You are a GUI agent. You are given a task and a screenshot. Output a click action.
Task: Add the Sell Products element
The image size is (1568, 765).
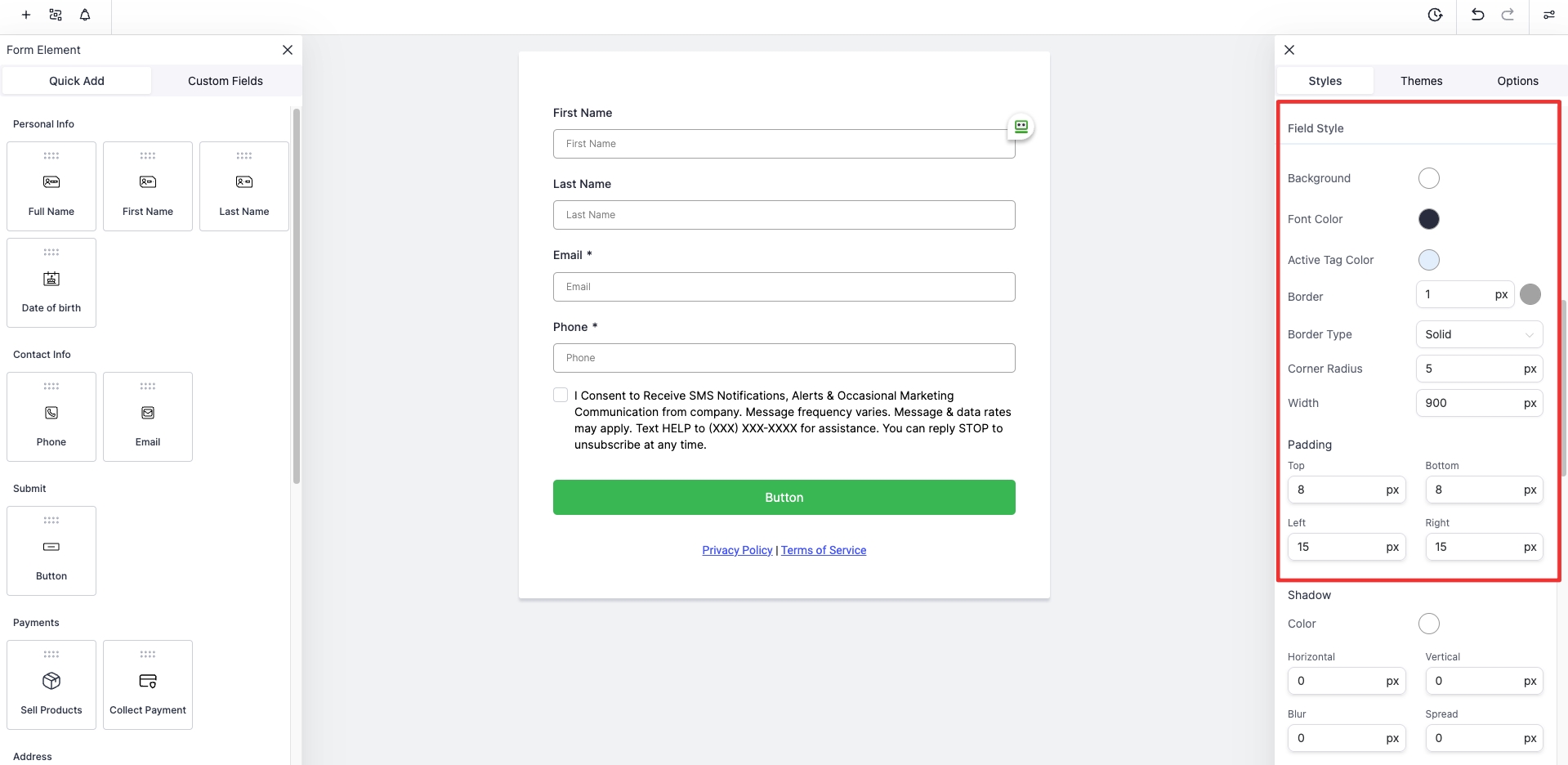pyautogui.click(x=51, y=685)
